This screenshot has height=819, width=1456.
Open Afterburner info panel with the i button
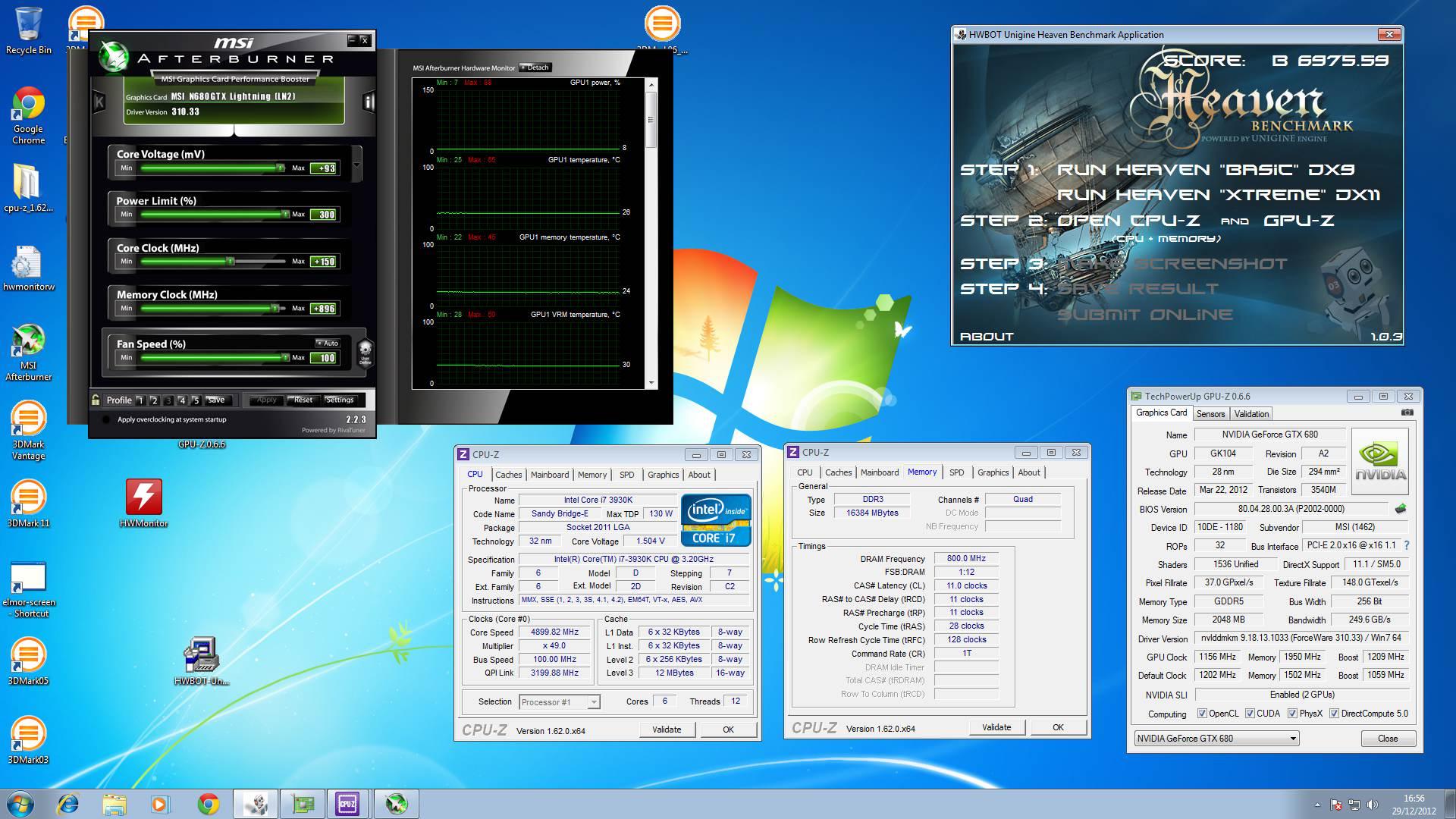pos(369,102)
